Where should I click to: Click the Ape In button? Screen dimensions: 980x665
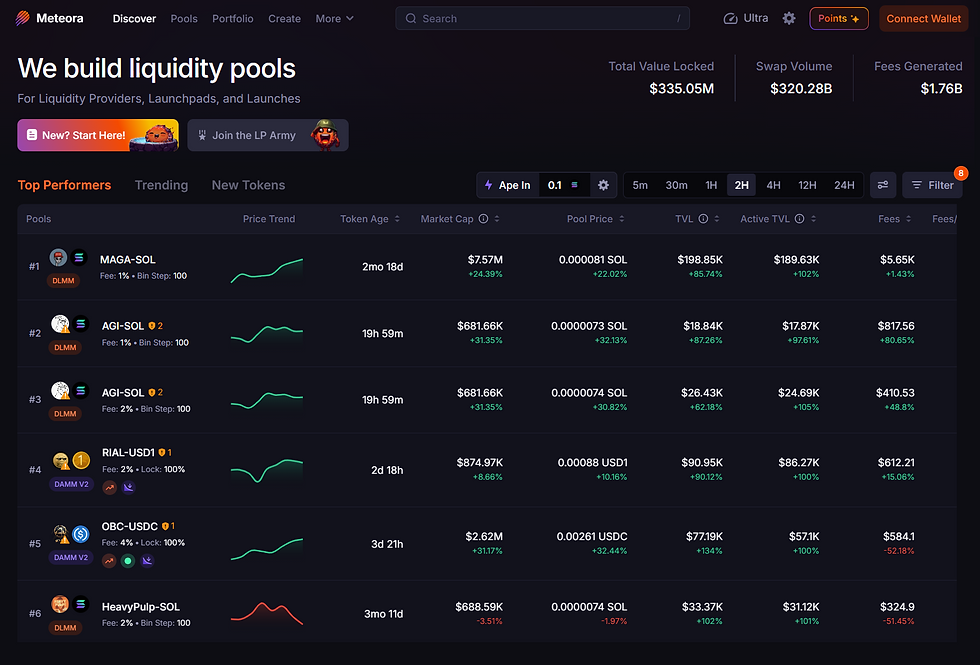[x=508, y=185]
